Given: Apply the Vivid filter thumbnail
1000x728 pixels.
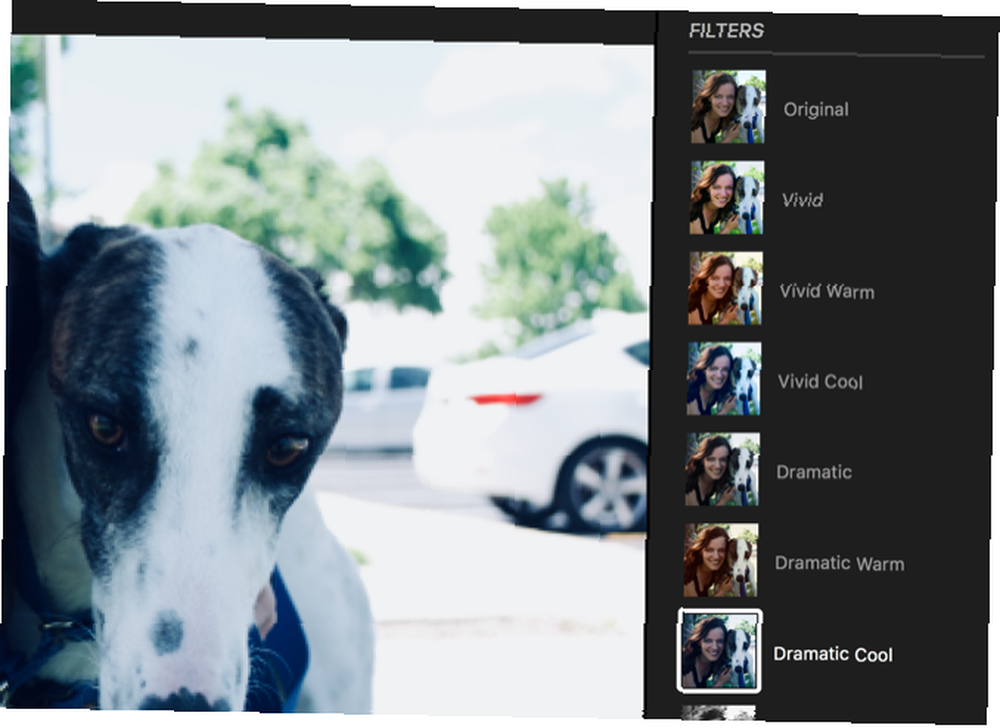Looking at the screenshot, I should click(726, 198).
